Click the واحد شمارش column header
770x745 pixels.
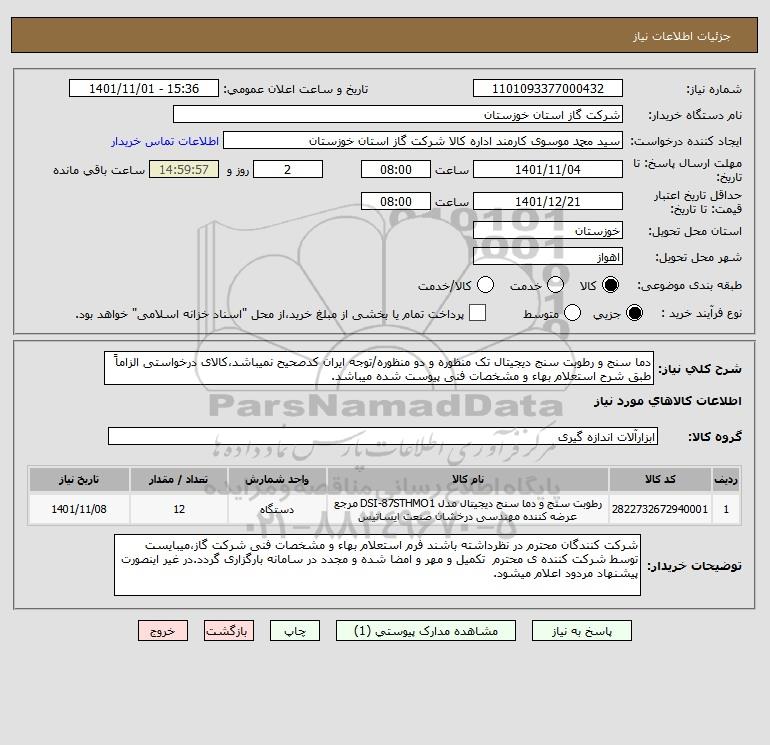pyautogui.click(x=277, y=479)
